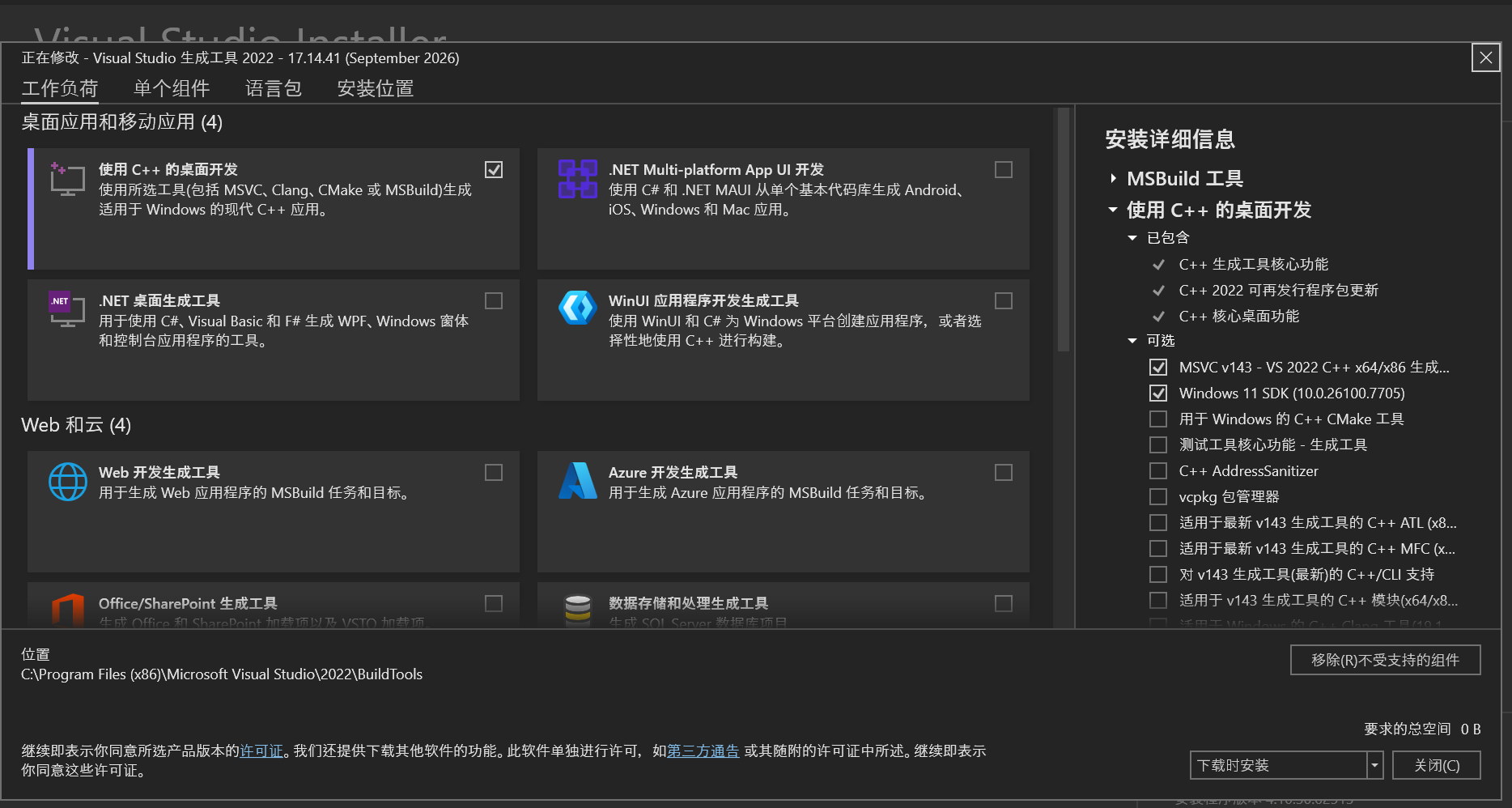The image size is (1512, 808).
Task: Click the WinUI 应用程序开发生成工具 icon
Action: [x=577, y=308]
